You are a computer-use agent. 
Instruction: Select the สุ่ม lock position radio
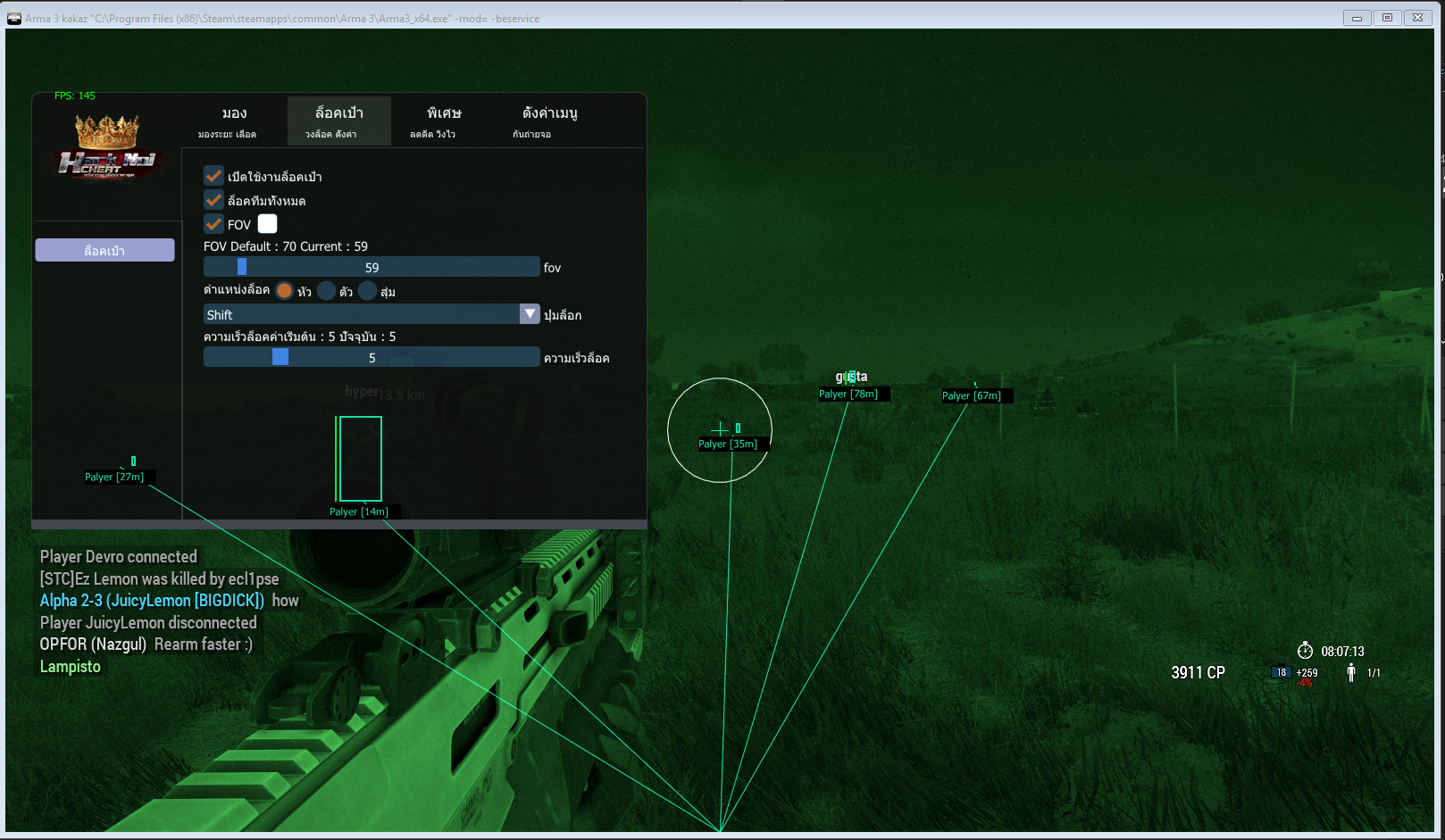pos(367,291)
